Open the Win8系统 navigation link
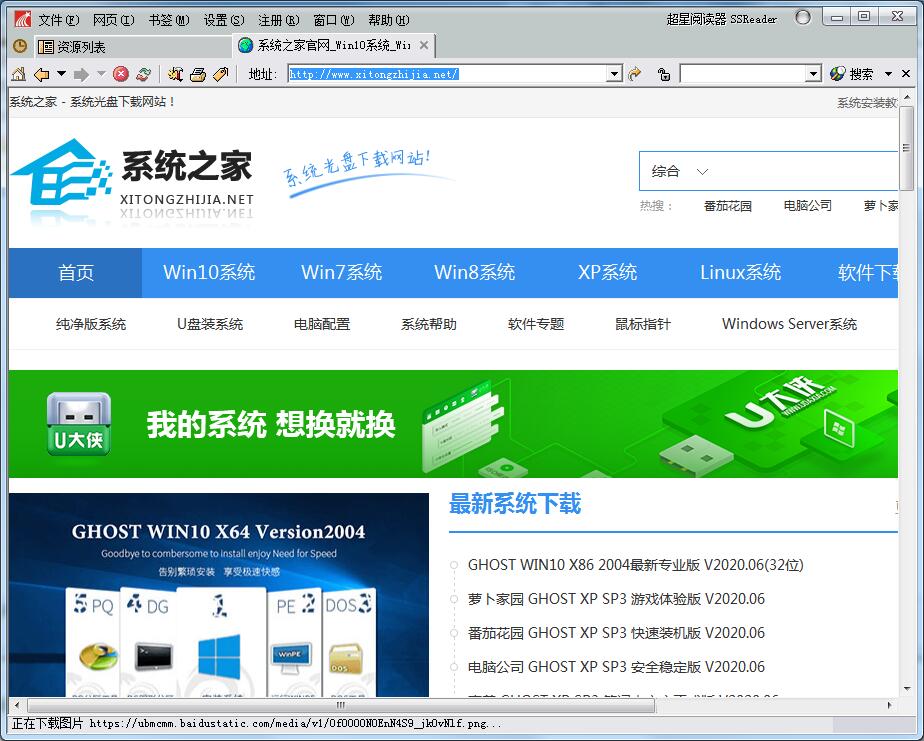This screenshot has height=741, width=924. pos(474,272)
